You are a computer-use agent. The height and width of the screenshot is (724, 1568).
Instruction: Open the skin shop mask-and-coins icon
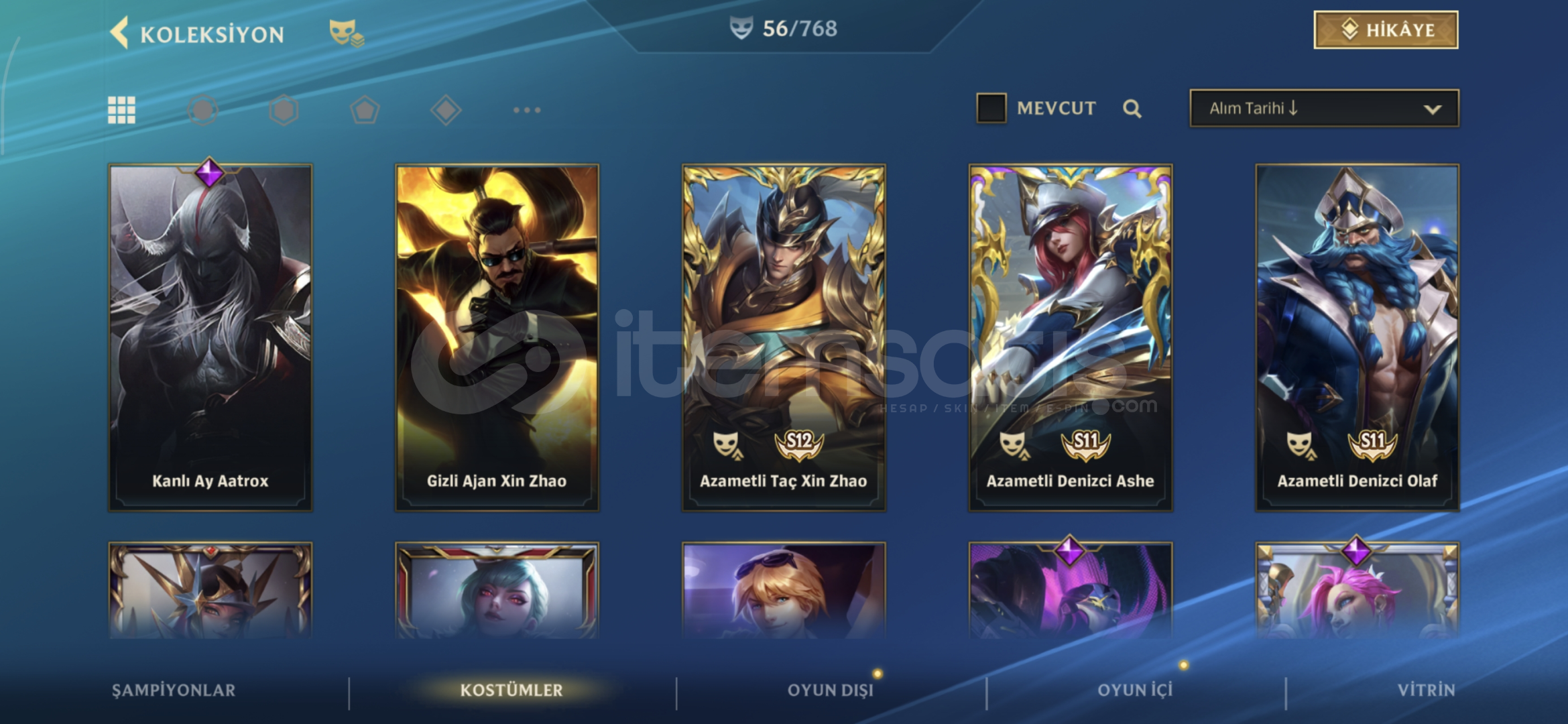coord(347,33)
